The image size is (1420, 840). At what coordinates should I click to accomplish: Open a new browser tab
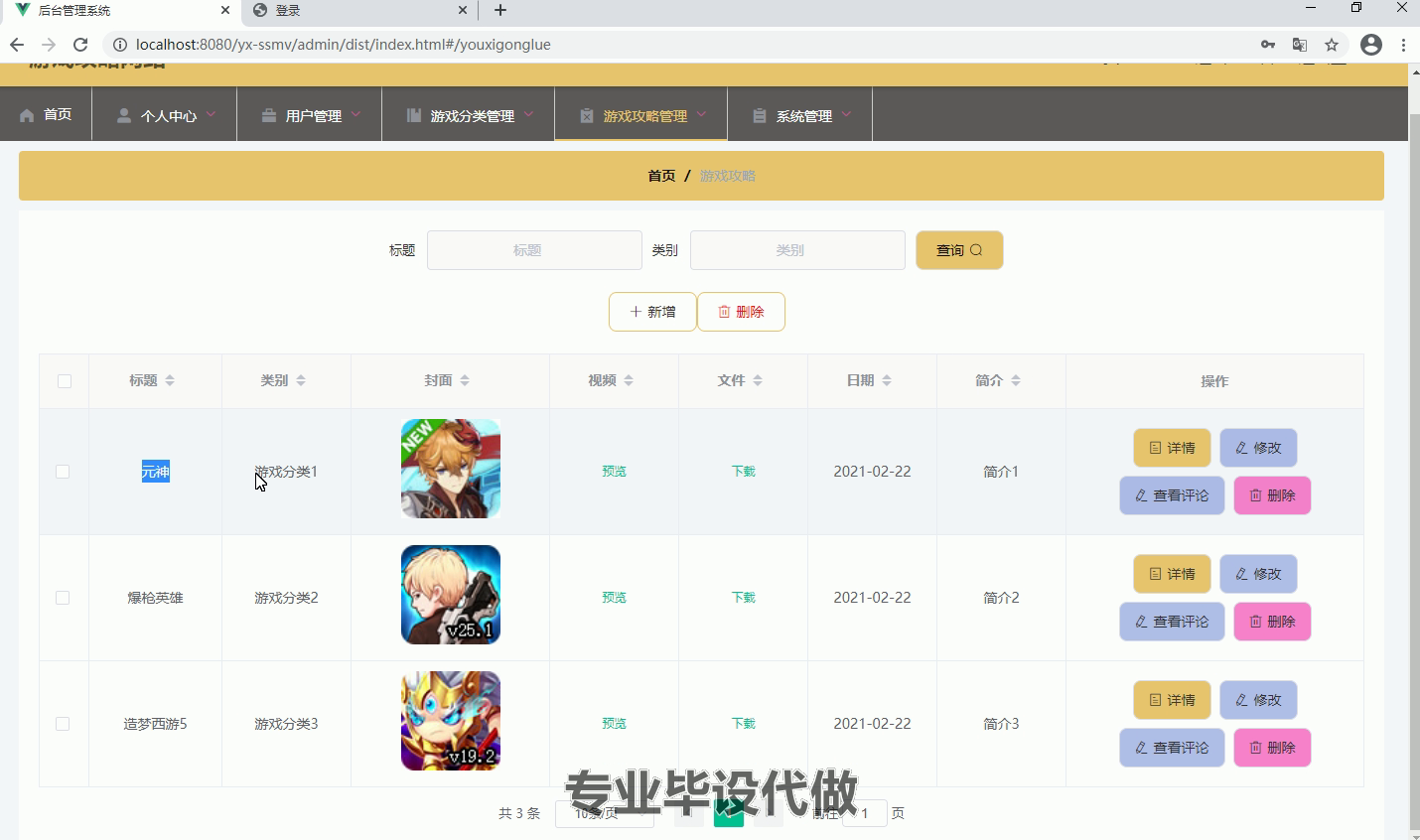point(500,10)
